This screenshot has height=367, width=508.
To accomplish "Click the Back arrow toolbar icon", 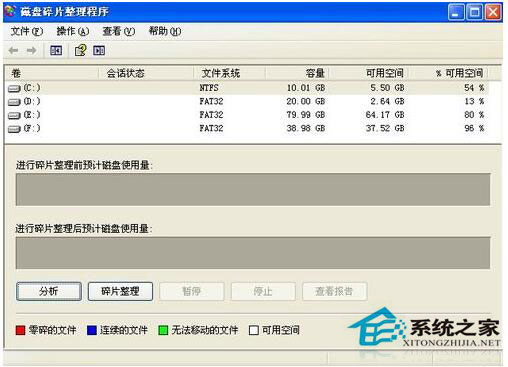I will tap(13, 51).
